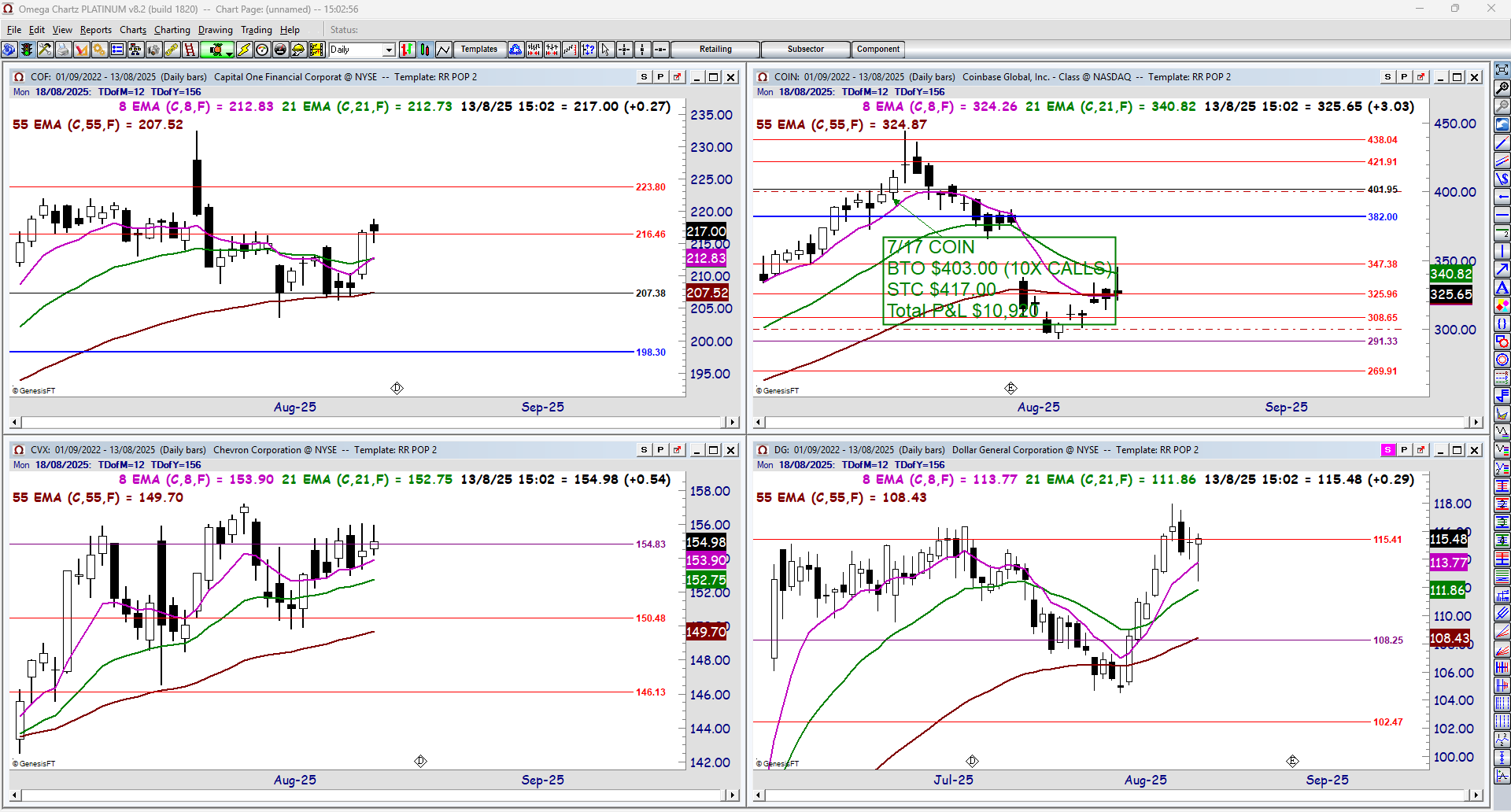This screenshot has height=812, width=1511.
Task: Click the chain link toolbar icon
Action: [172, 50]
